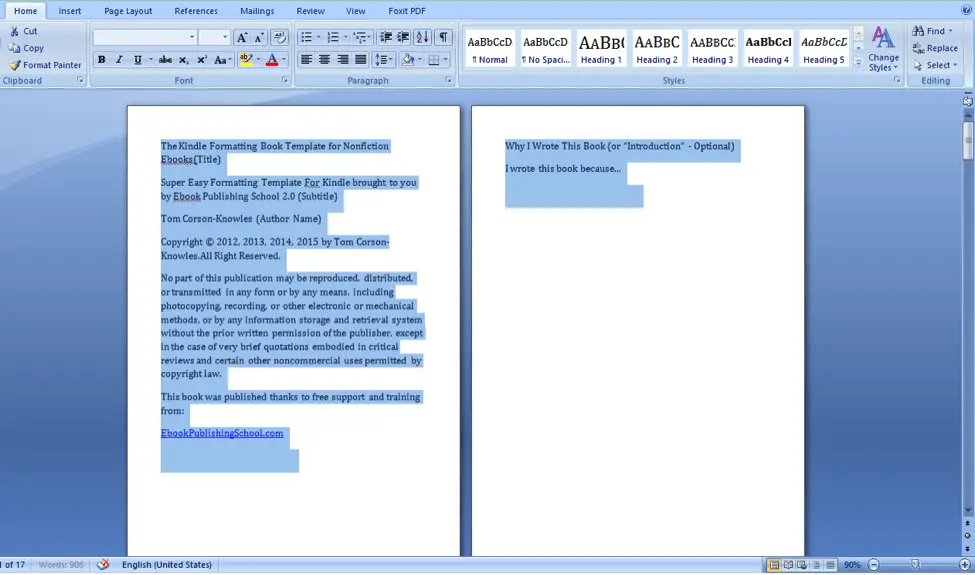Apply the No Spacing style

click(545, 48)
